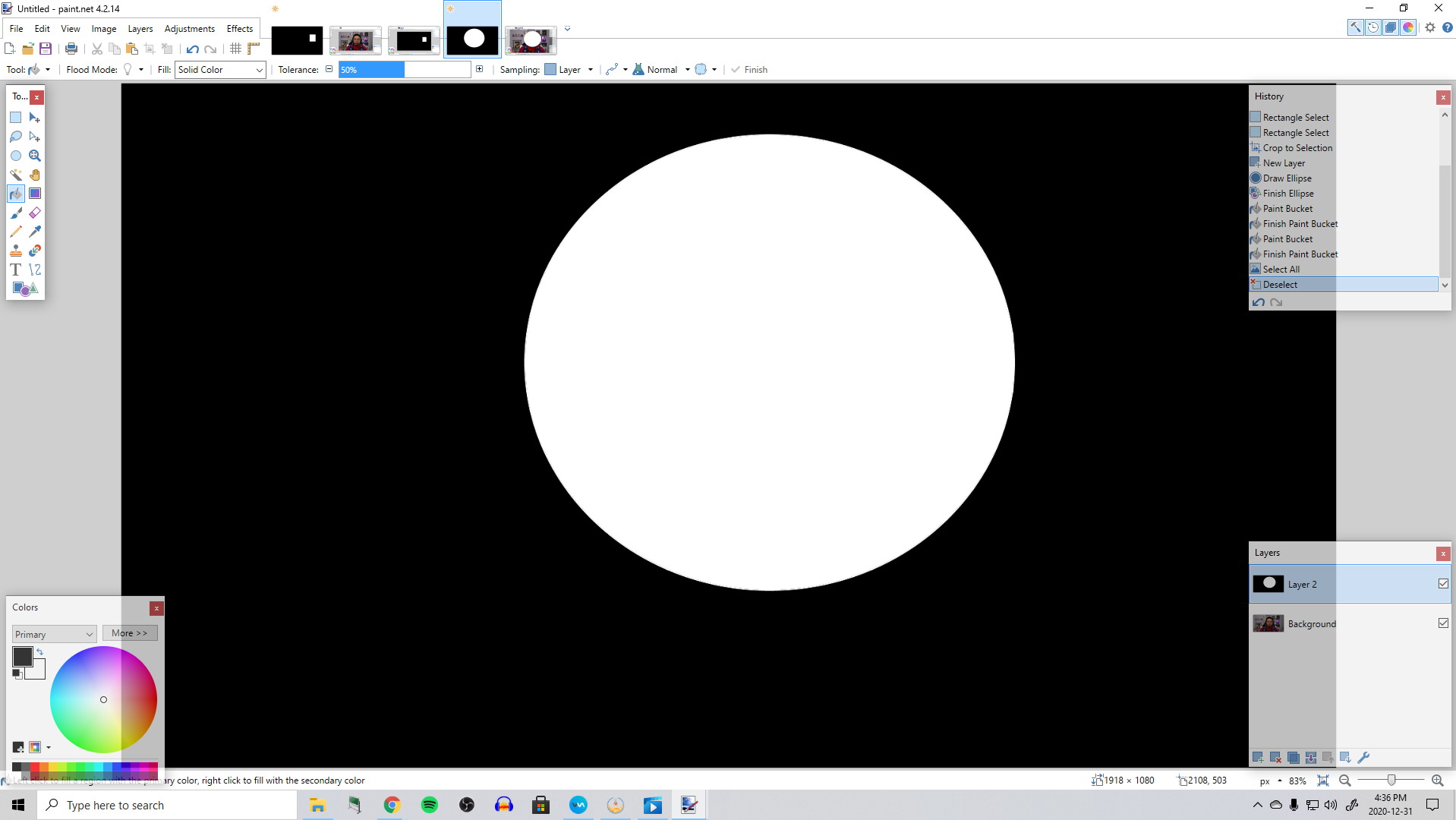Expand the Primary color dropdown
The height and width of the screenshot is (820, 1456).
click(x=54, y=634)
